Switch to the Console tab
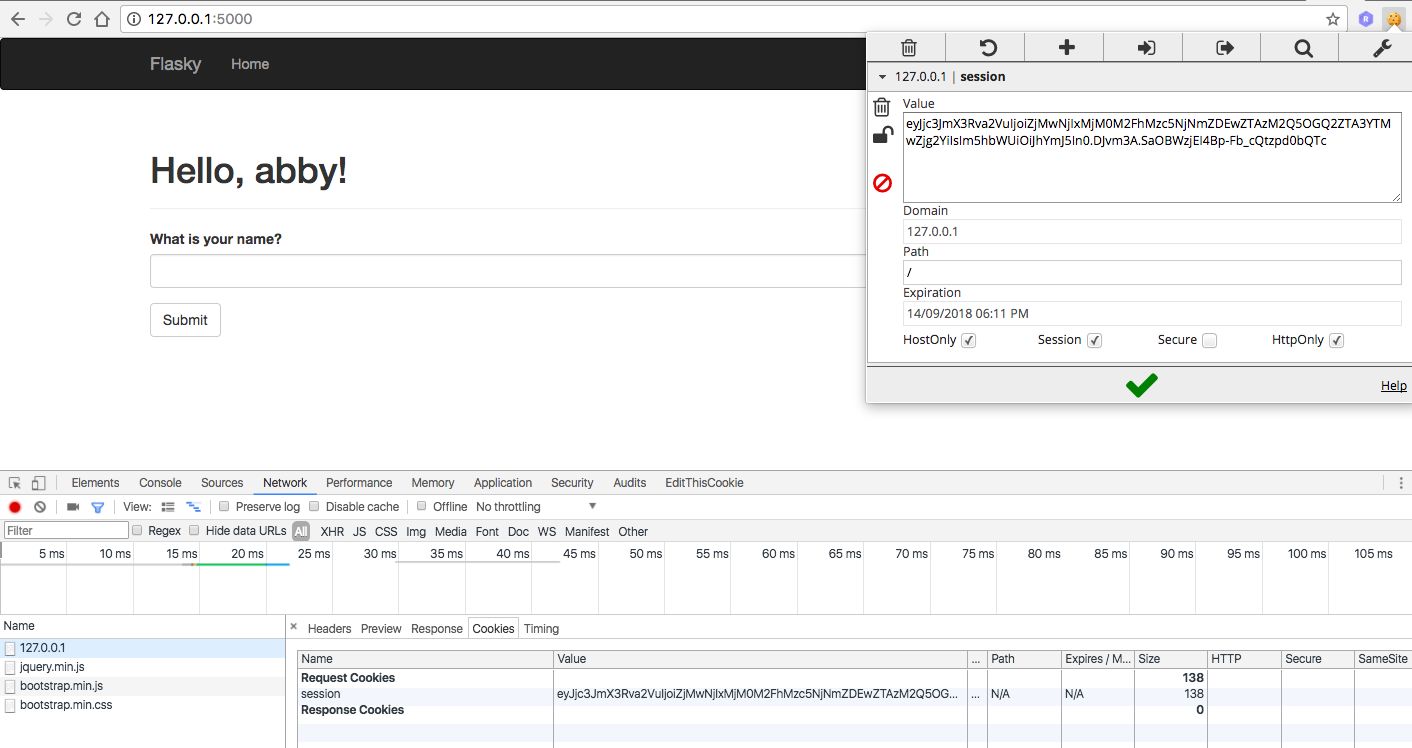 160,483
